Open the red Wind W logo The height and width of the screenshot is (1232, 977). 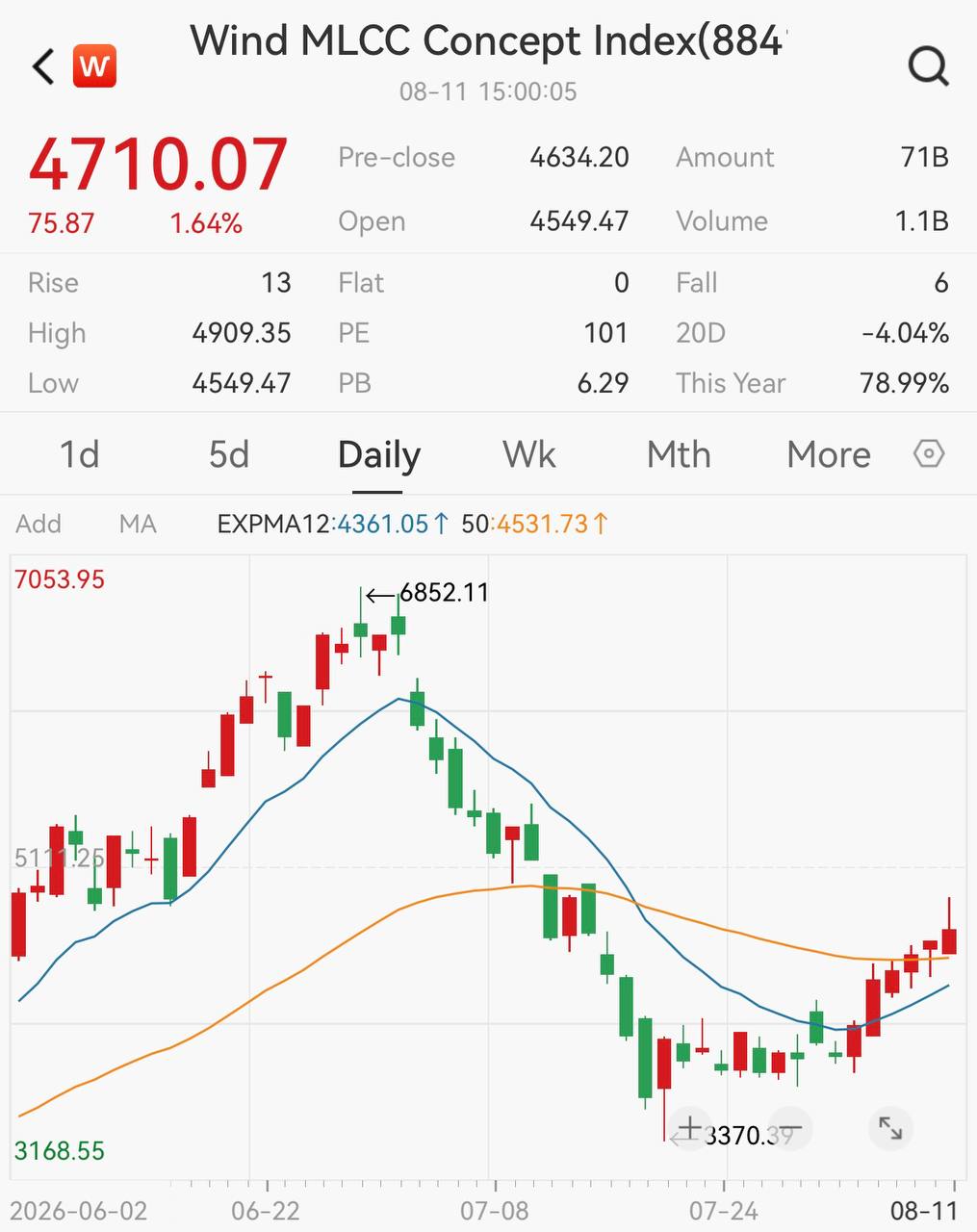(x=94, y=66)
